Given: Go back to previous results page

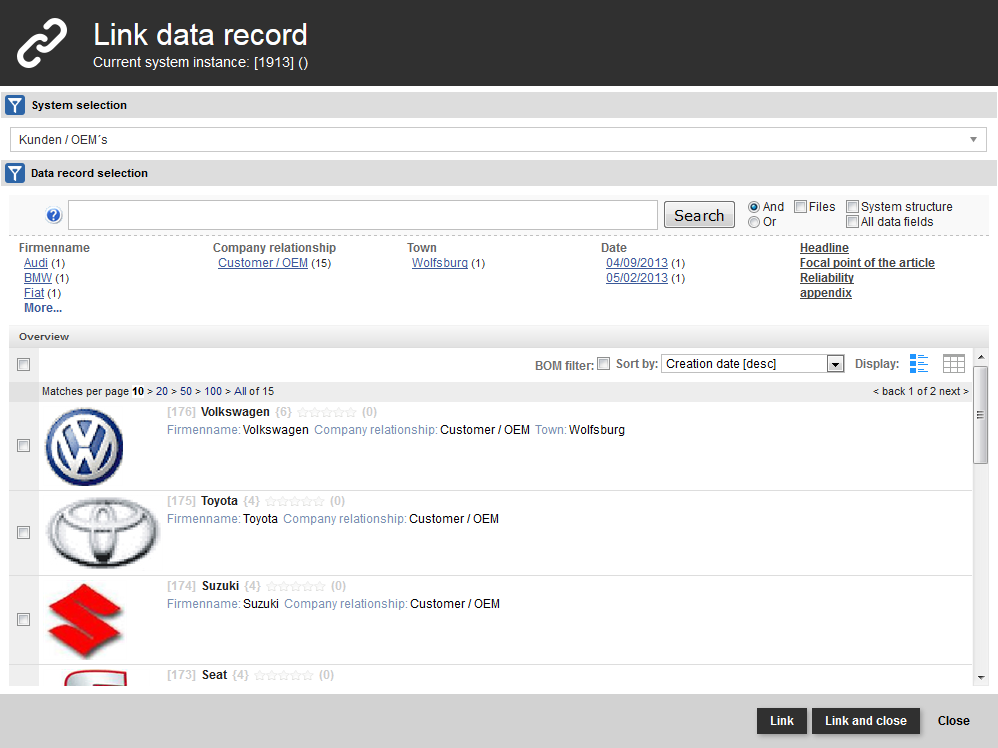Looking at the screenshot, I should pos(889,392).
